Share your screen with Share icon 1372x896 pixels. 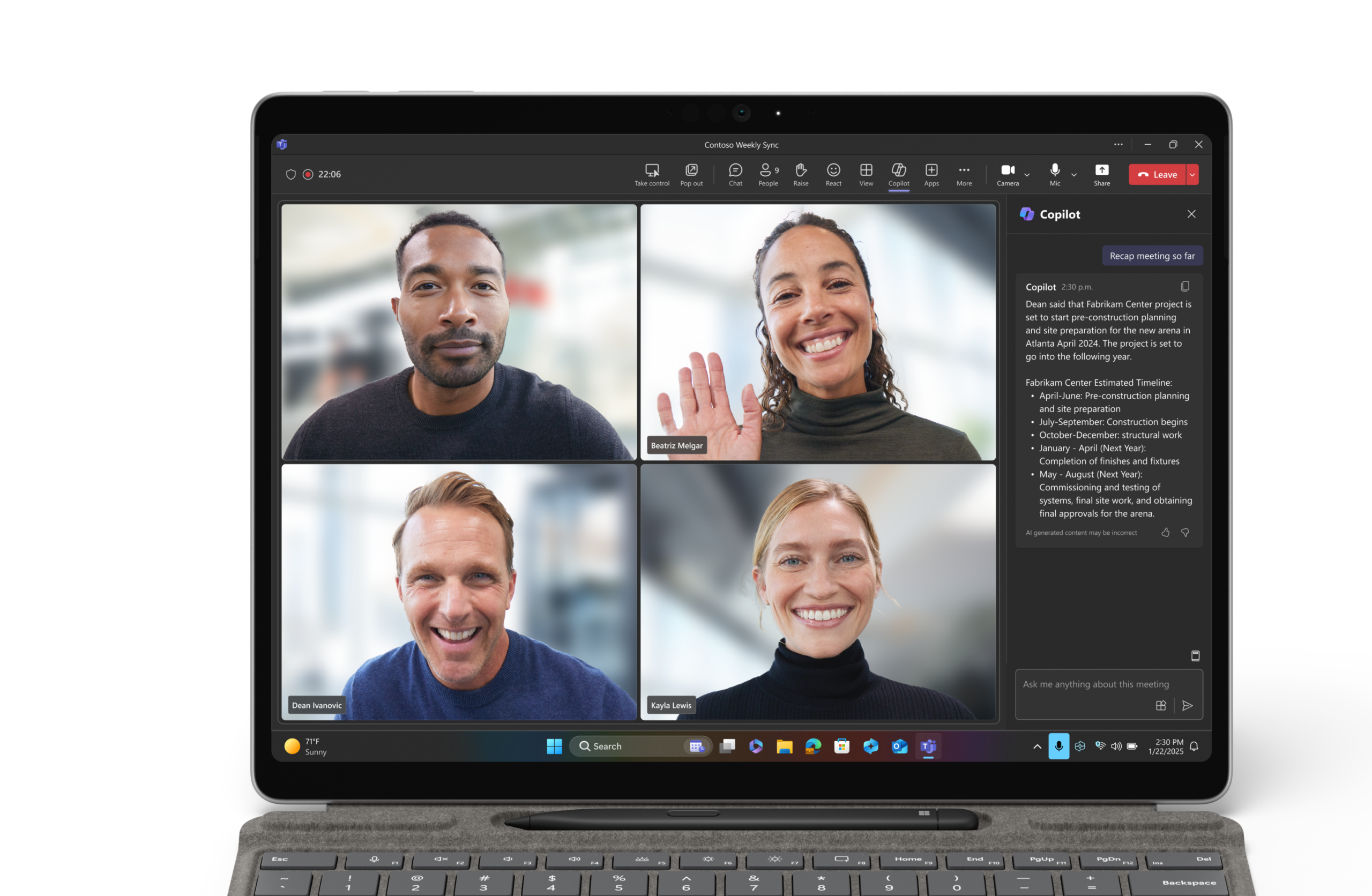[x=1102, y=174]
